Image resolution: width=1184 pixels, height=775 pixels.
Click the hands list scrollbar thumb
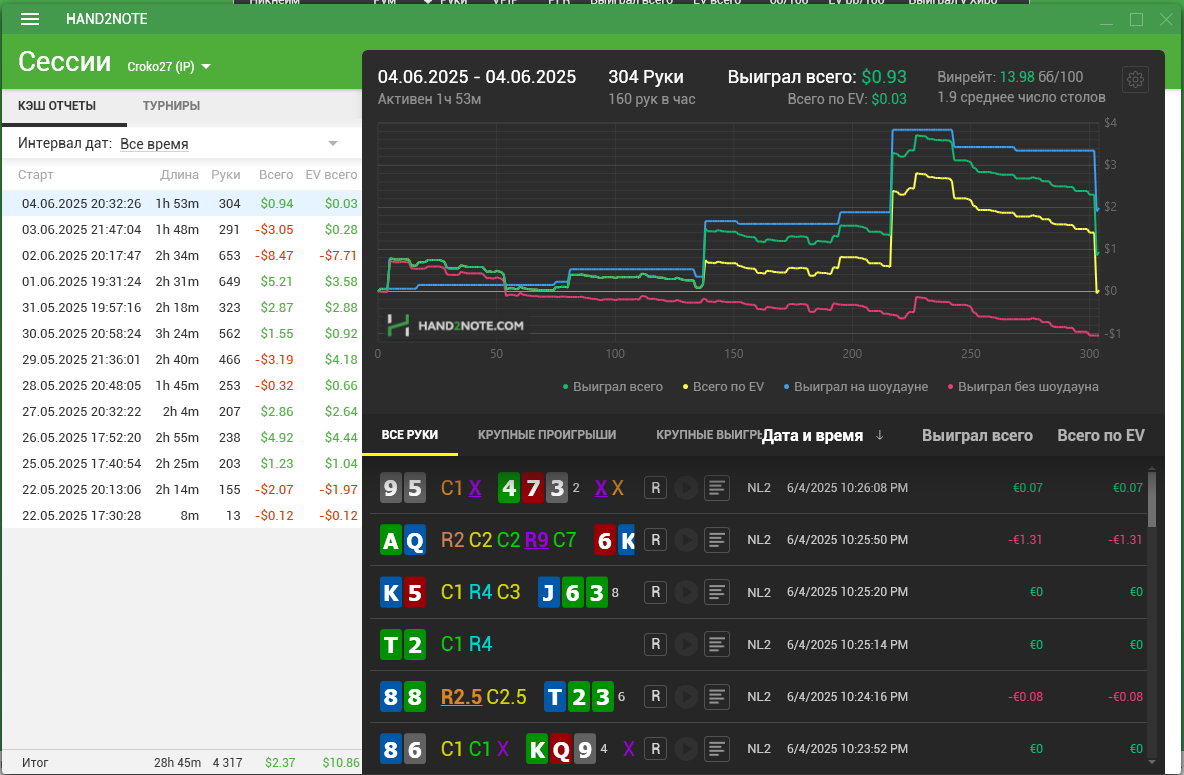pyautogui.click(x=1152, y=499)
